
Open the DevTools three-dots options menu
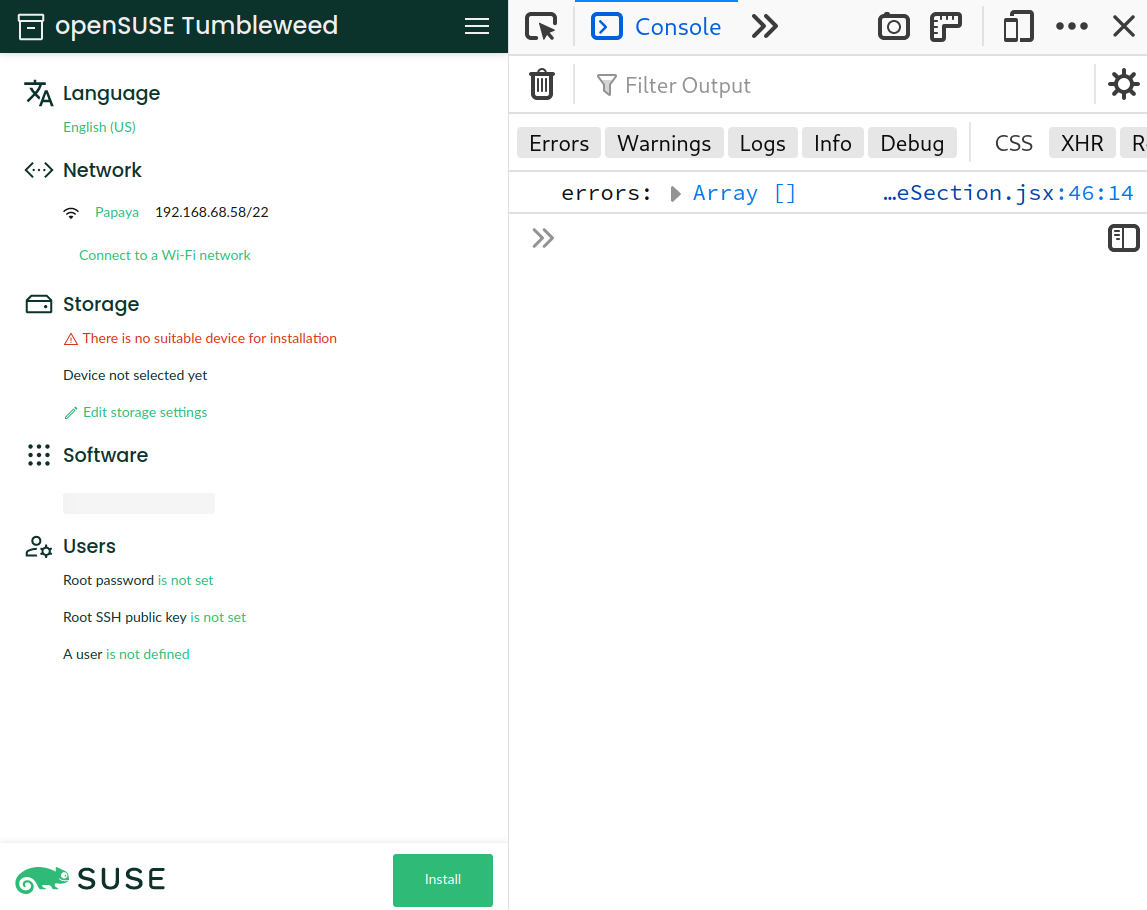[x=1072, y=27]
